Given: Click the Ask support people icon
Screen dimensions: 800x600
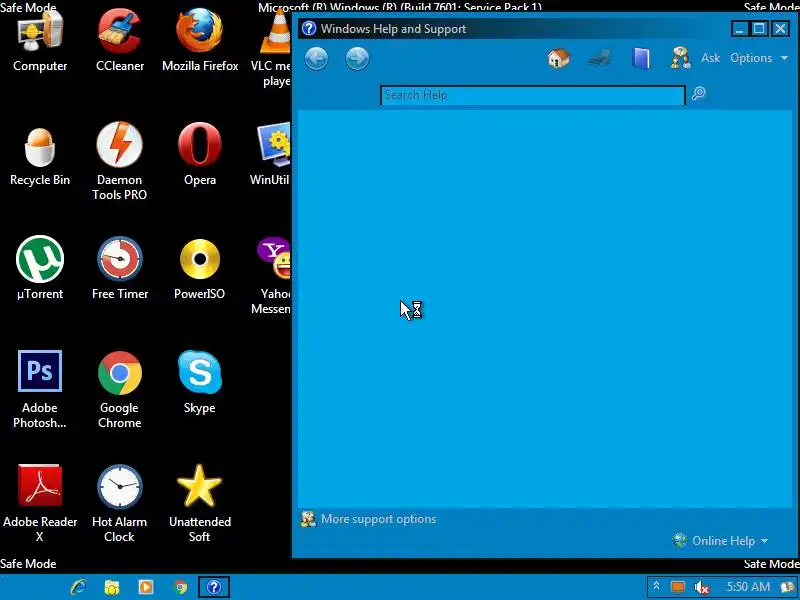Looking at the screenshot, I should (680, 58).
